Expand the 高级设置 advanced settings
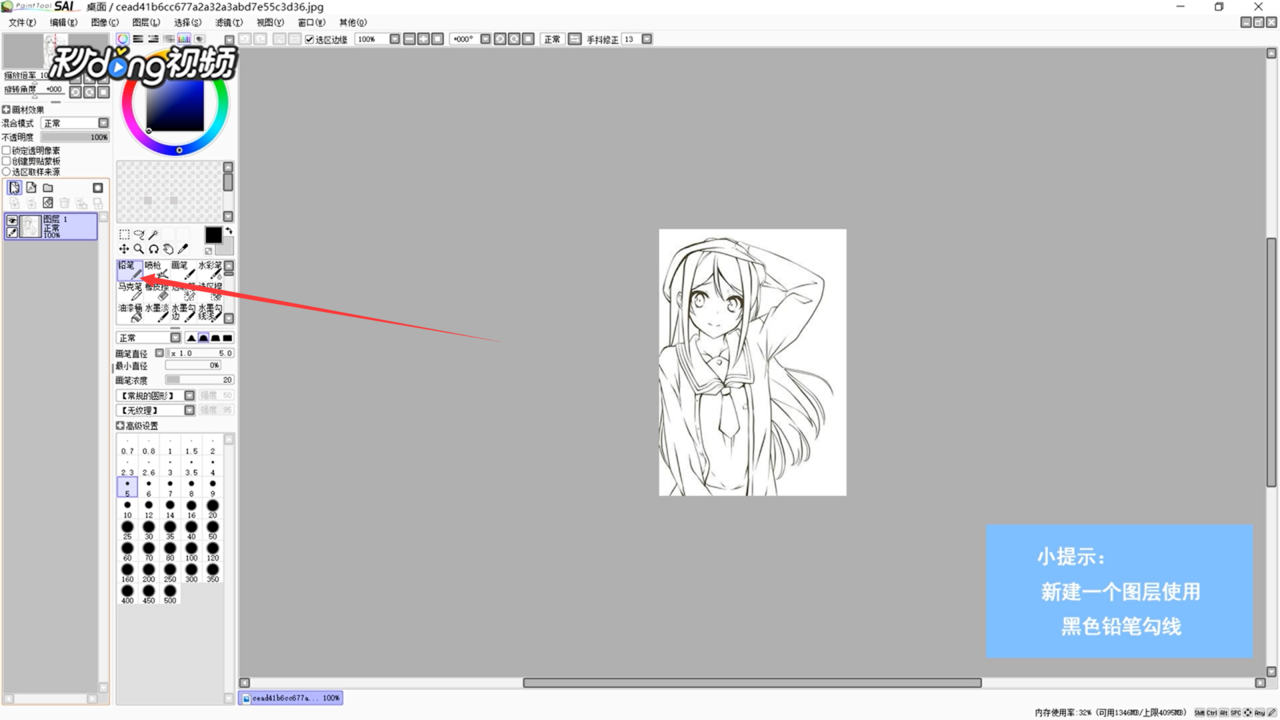The height and width of the screenshot is (720, 1280). coord(120,426)
